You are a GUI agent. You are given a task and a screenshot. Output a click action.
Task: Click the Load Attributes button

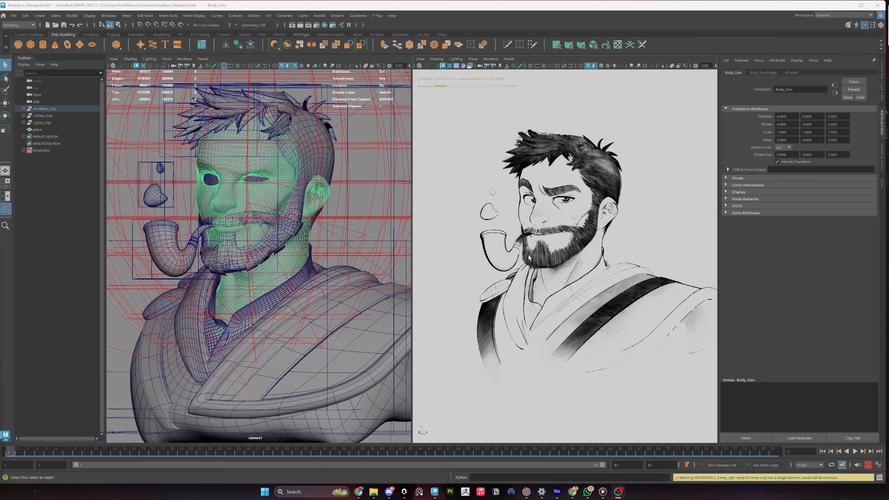pyautogui.click(x=798, y=438)
